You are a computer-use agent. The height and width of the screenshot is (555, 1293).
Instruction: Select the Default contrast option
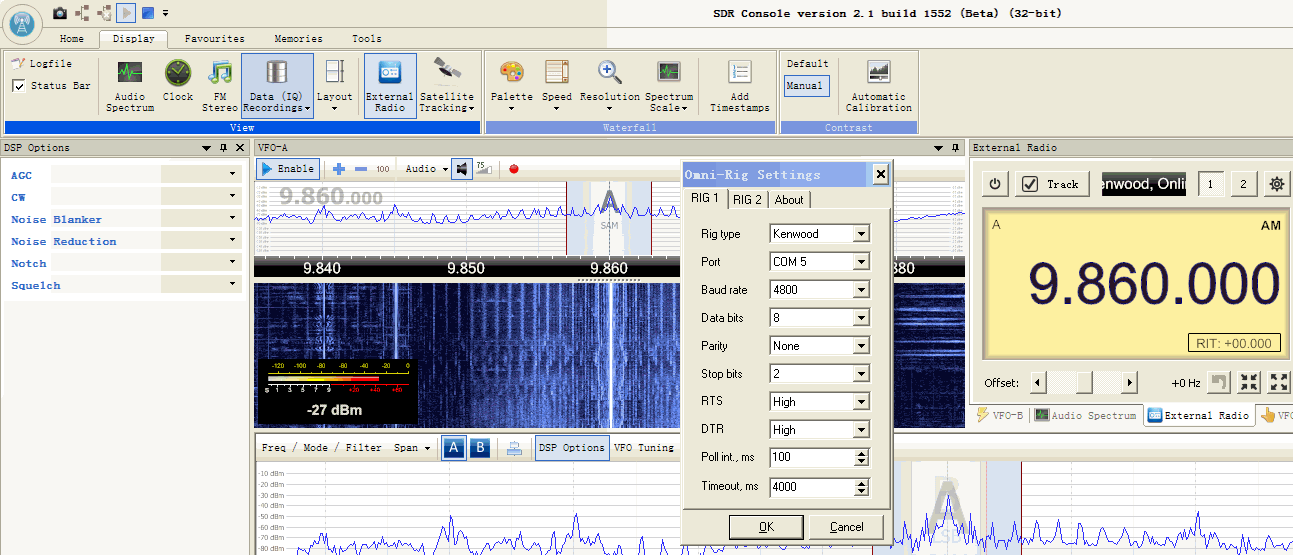click(808, 64)
